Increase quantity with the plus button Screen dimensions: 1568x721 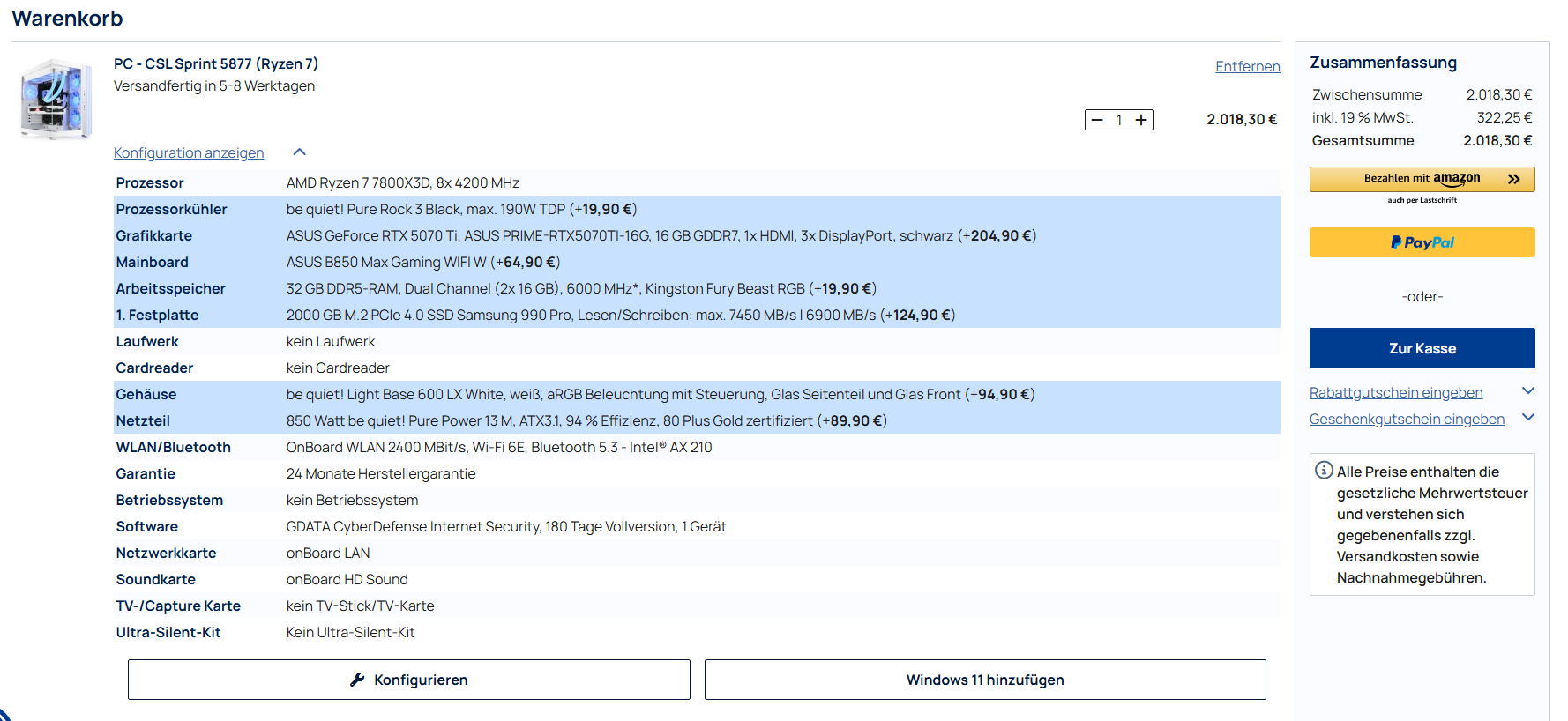pos(1141,120)
